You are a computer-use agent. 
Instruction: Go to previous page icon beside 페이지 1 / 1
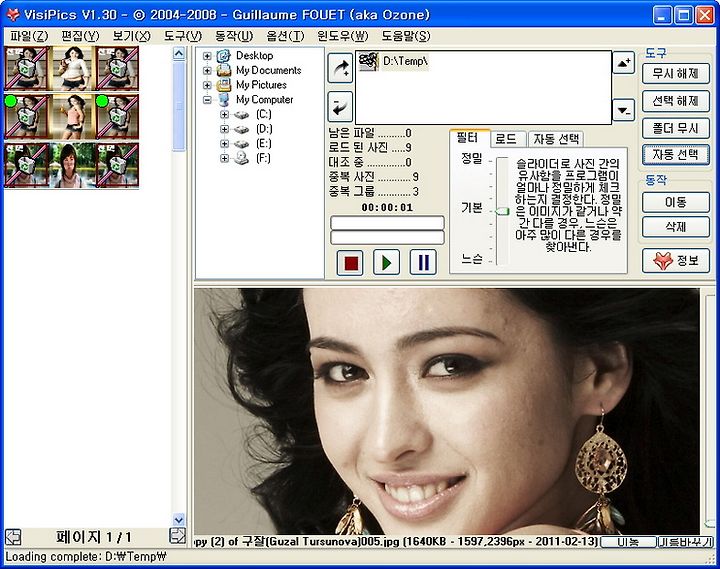click(x=13, y=536)
